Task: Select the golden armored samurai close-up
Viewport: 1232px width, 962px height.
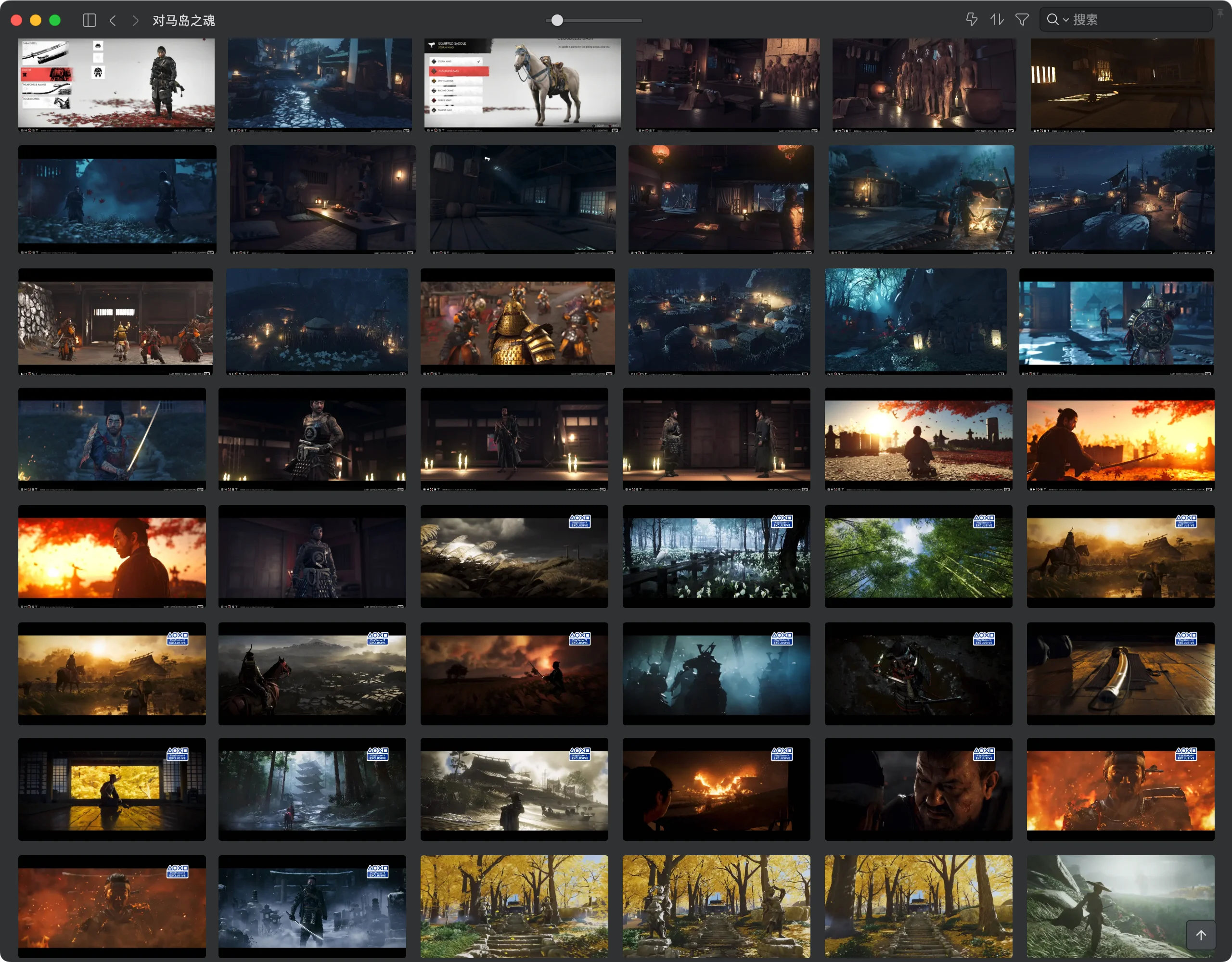Action: coord(517,322)
